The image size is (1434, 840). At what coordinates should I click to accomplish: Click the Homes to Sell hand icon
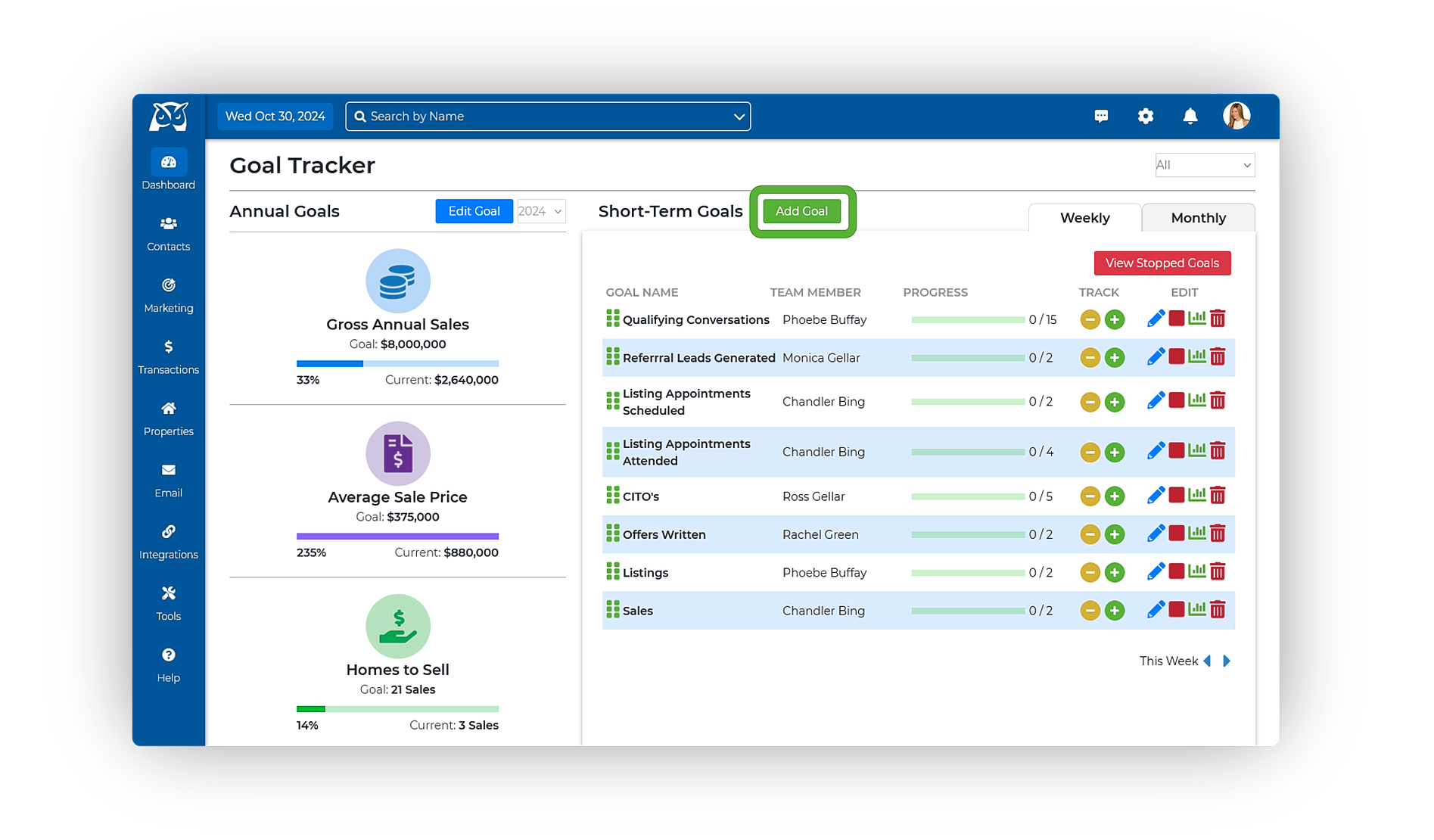pos(397,626)
